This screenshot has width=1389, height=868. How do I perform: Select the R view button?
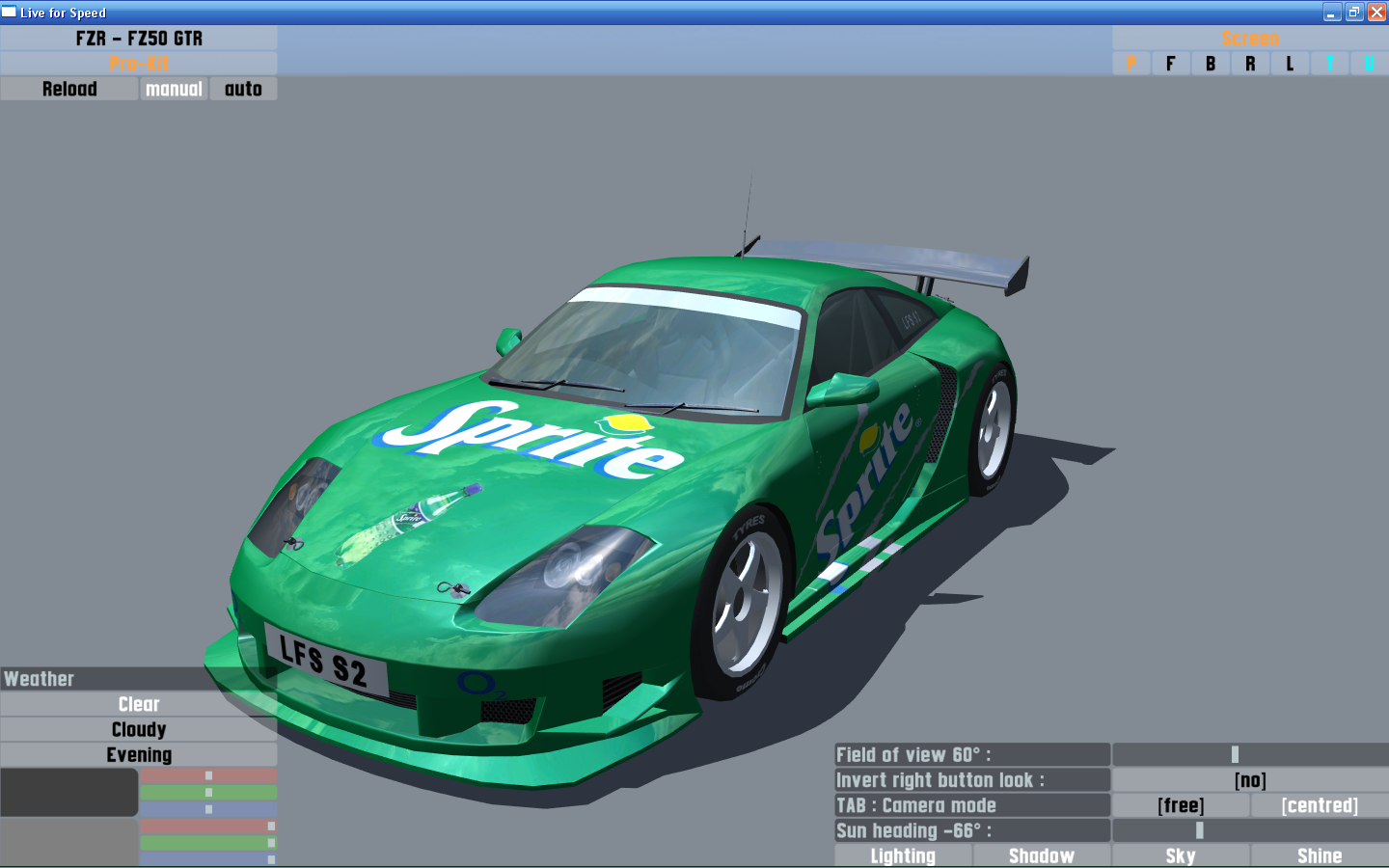point(1250,64)
